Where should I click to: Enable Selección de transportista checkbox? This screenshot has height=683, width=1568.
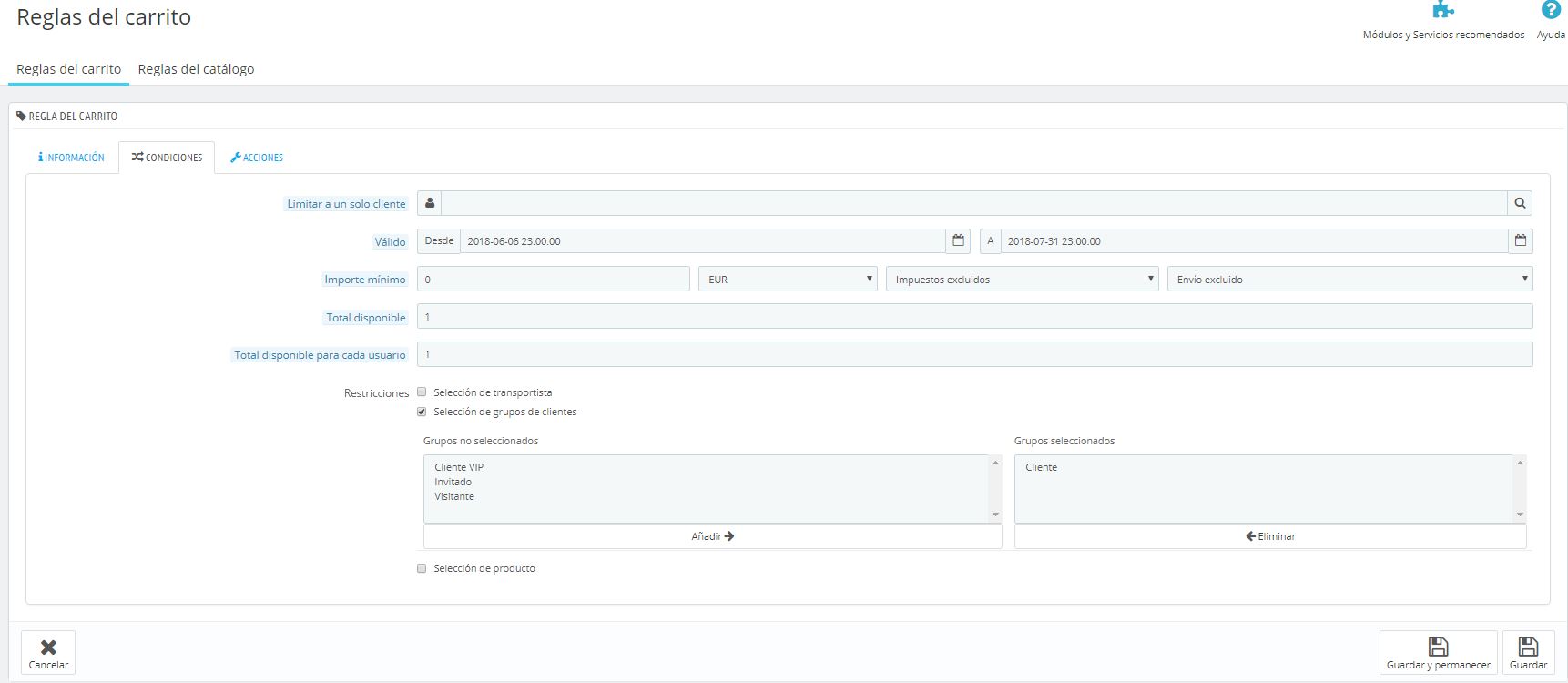pos(422,392)
